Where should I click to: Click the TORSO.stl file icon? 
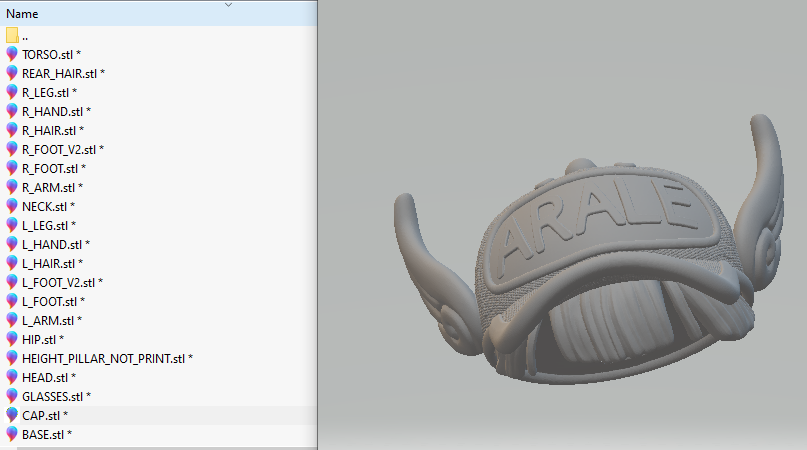[x=12, y=55]
